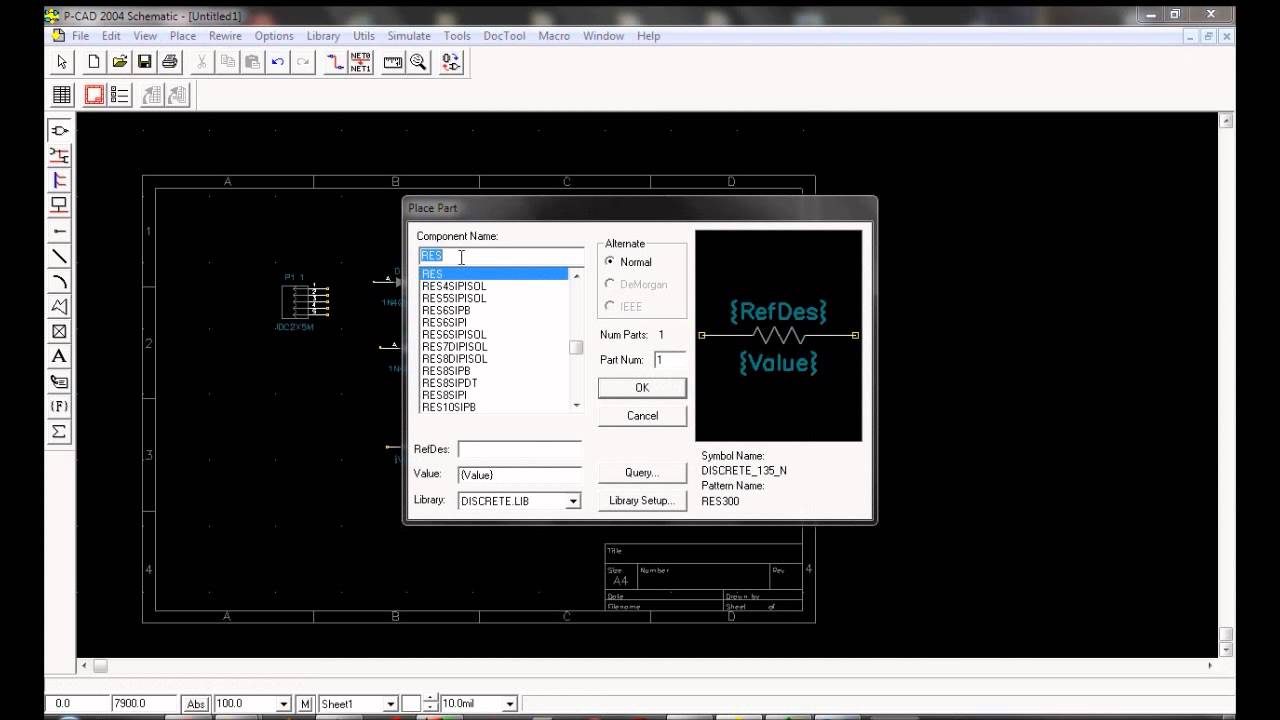Click the magnifier zoom icon
Viewport: 1280px width, 720px height.
coord(418,62)
